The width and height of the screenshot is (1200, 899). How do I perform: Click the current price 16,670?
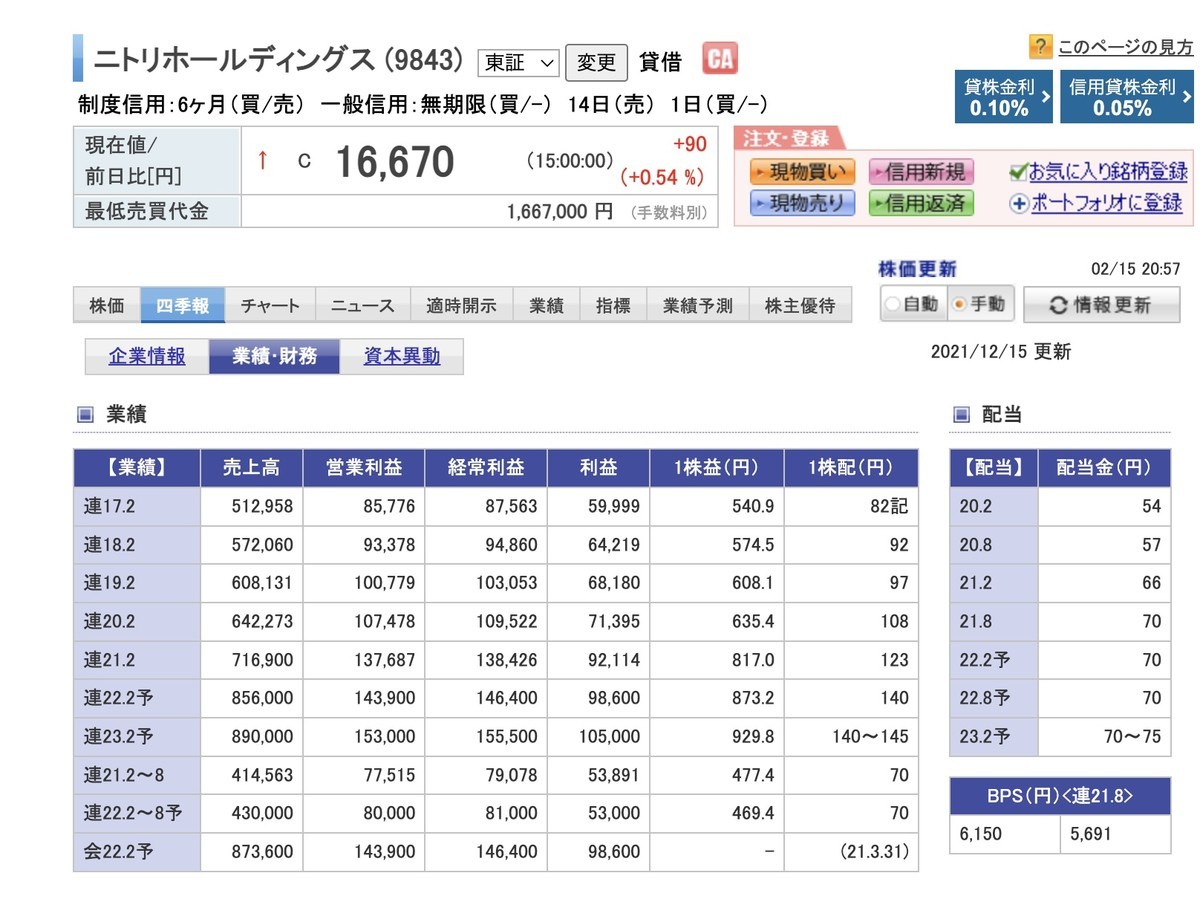(x=394, y=161)
